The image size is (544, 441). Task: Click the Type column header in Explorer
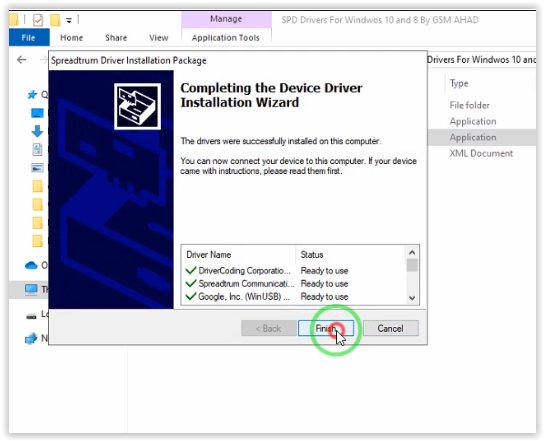tap(459, 83)
